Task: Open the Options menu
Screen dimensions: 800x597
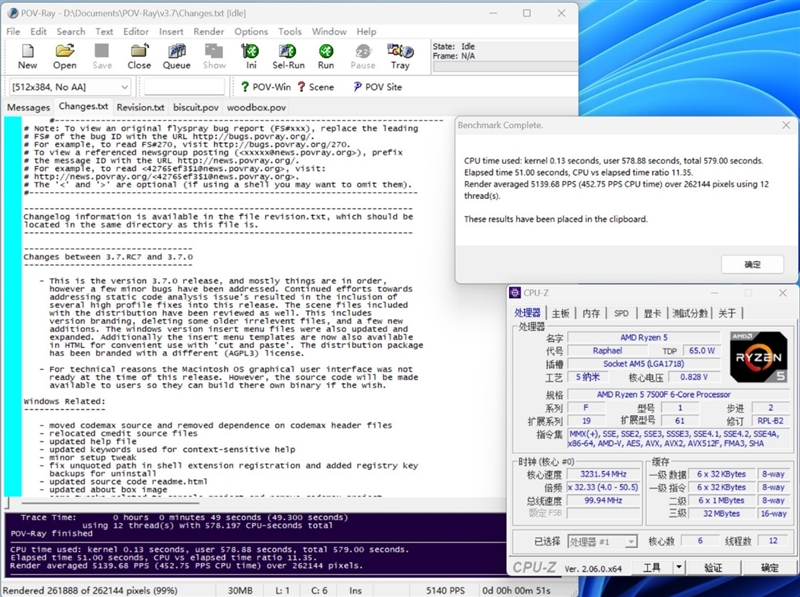Action: coord(251,31)
